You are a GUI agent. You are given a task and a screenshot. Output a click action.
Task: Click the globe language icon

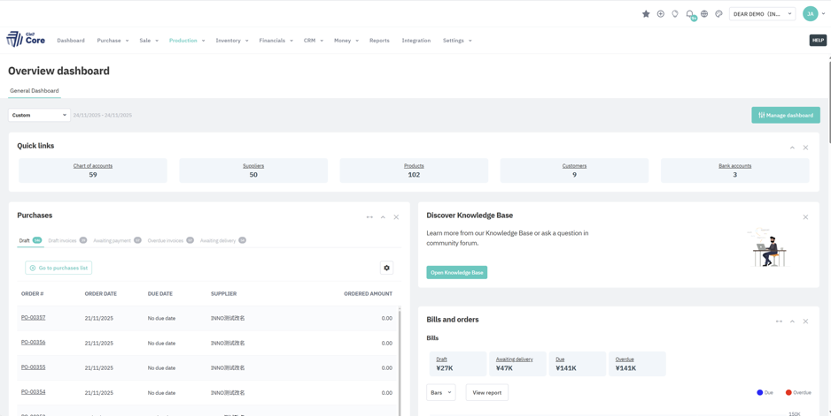(x=704, y=14)
